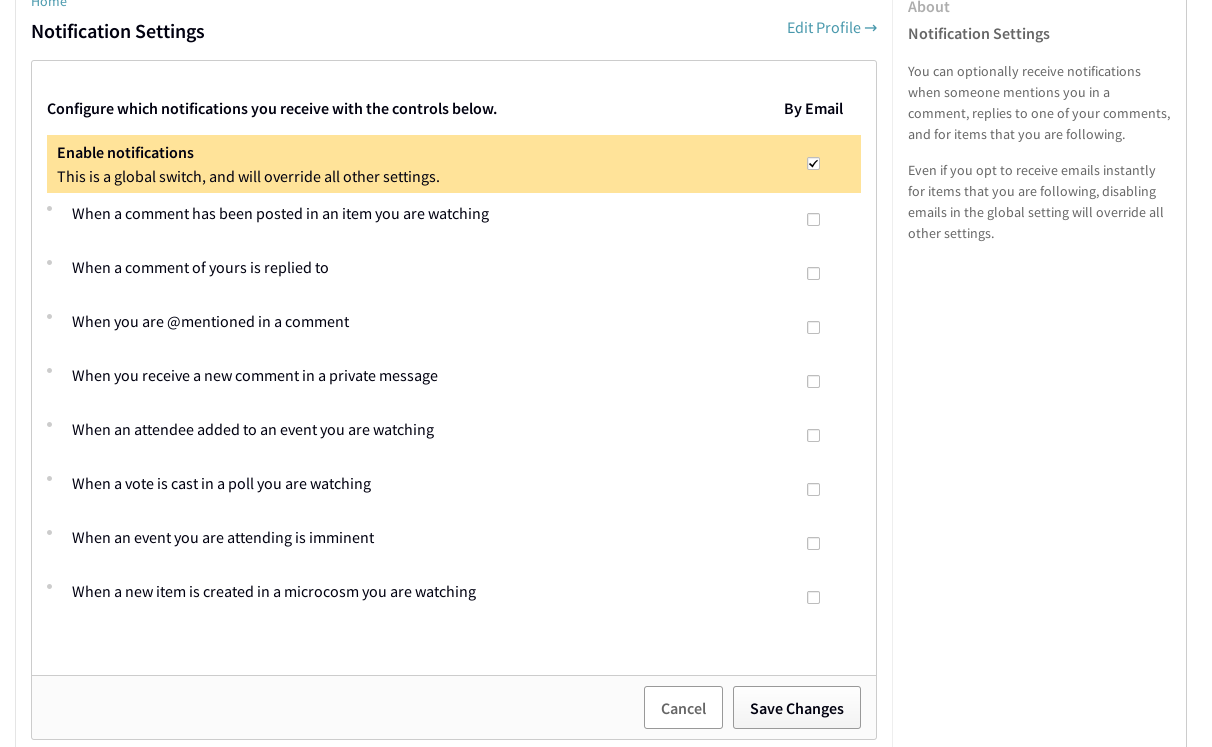Click 'This is a global switch' description text
The width and height of the screenshot is (1212, 747).
point(248,177)
